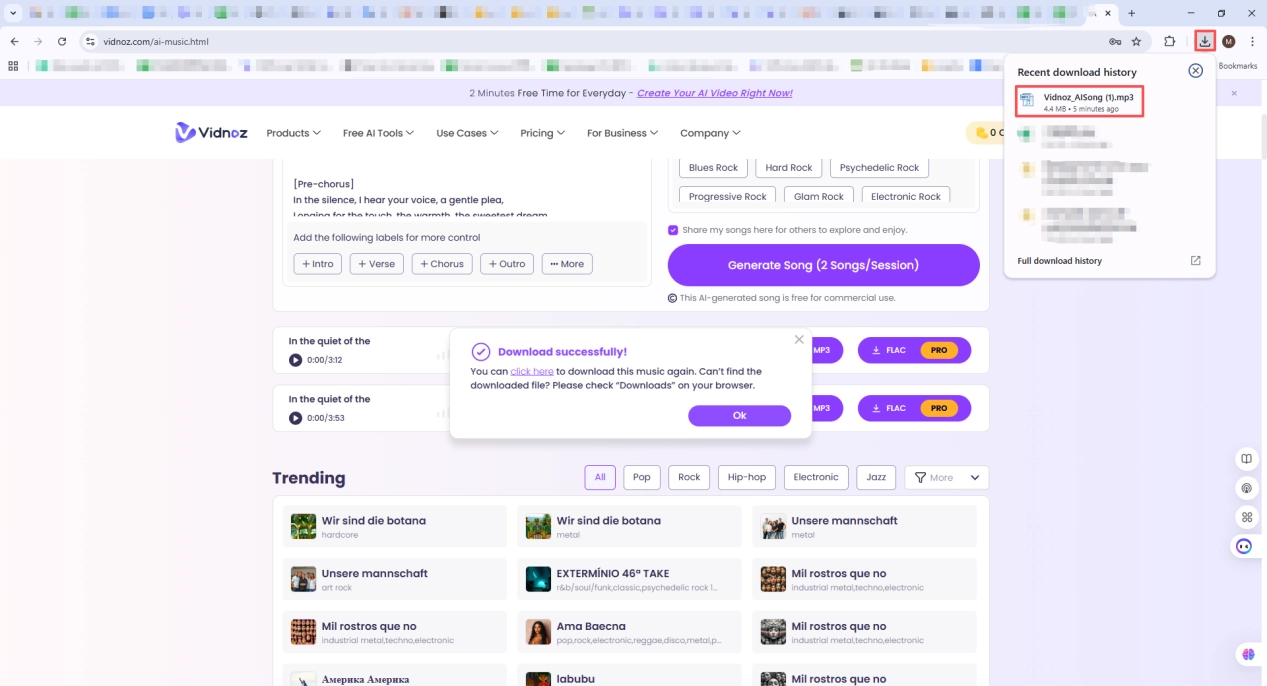Uncheck "Share my songs here for others"
The width and height of the screenshot is (1267, 686).
673,229
